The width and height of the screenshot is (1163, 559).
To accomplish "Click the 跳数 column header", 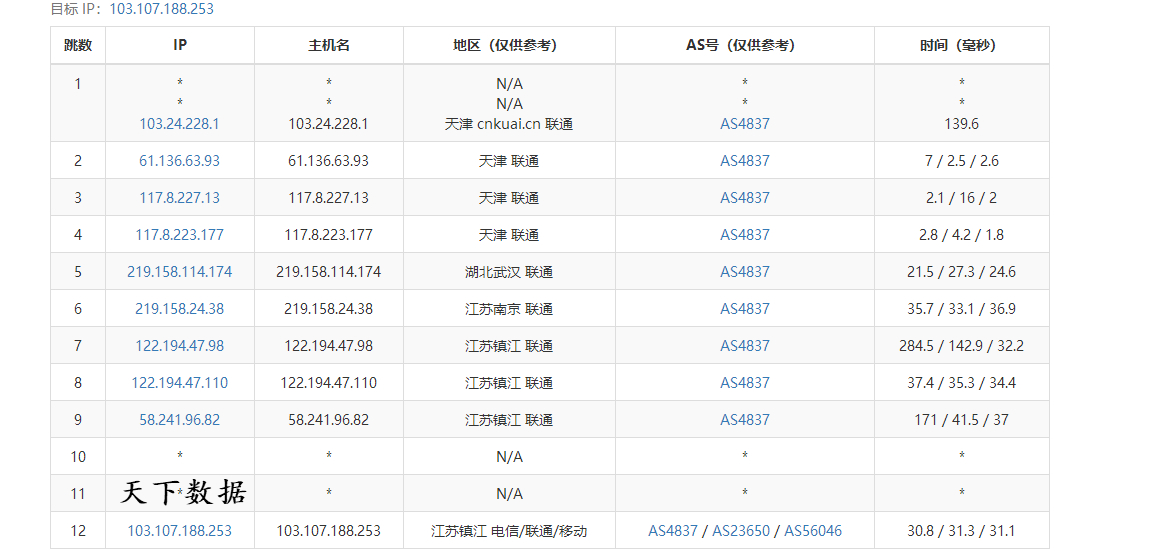I will [x=78, y=45].
